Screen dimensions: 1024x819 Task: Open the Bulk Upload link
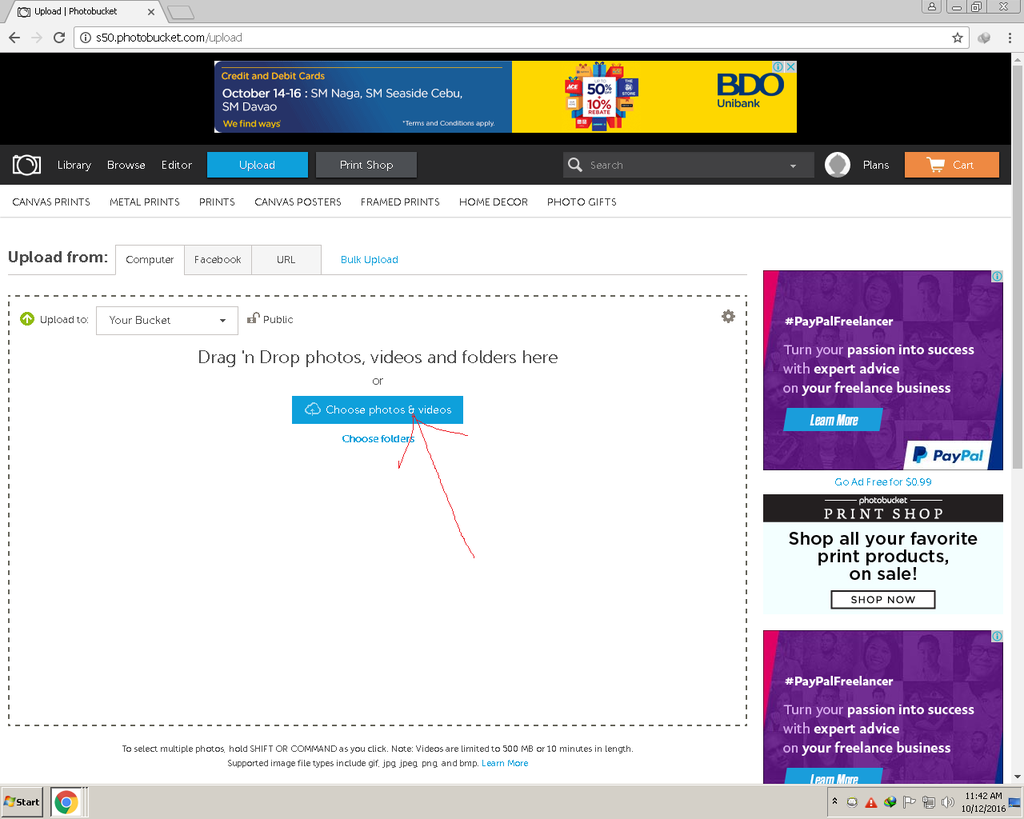pos(369,259)
